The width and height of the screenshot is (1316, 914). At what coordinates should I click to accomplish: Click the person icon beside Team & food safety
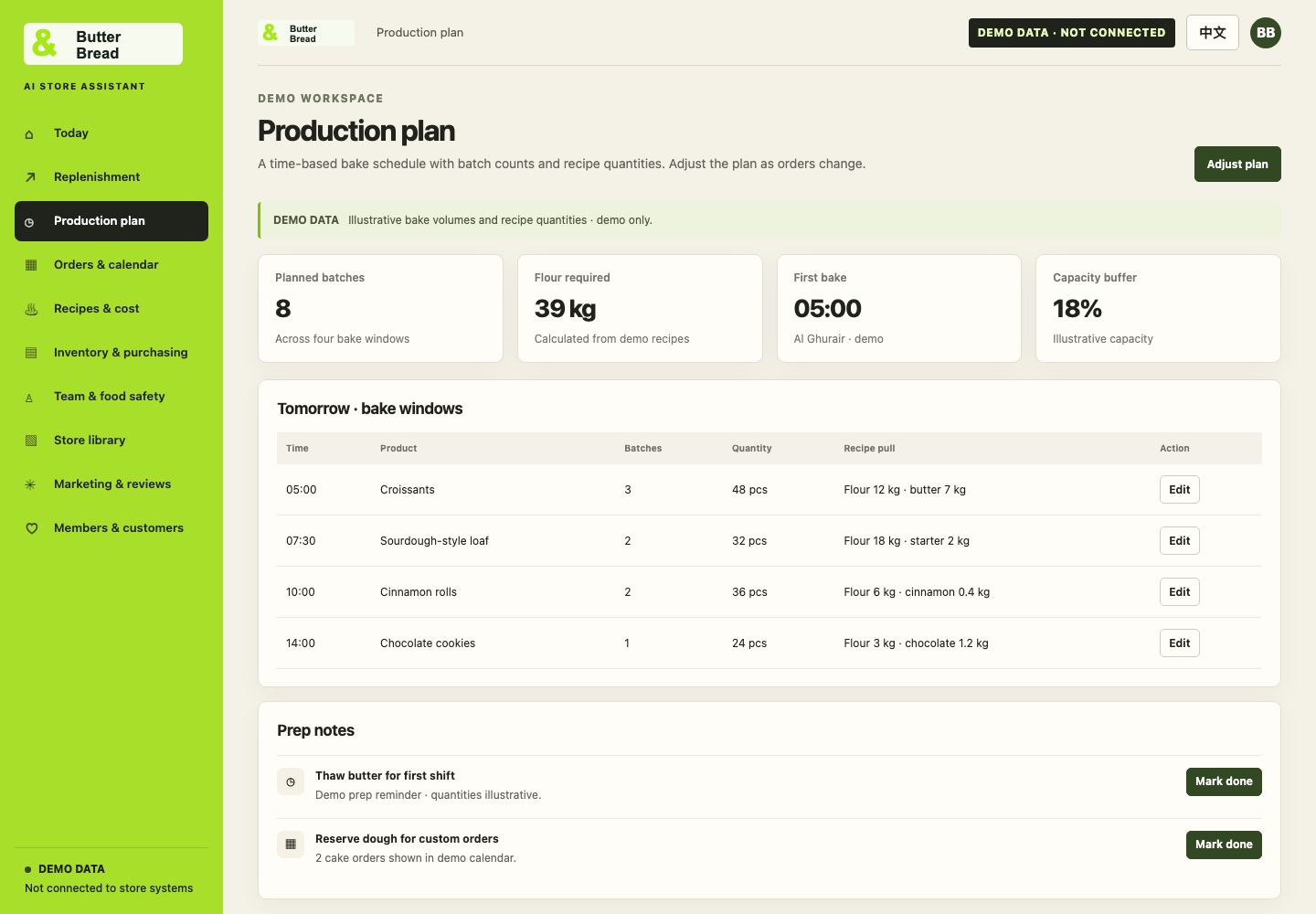click(29, 398)
